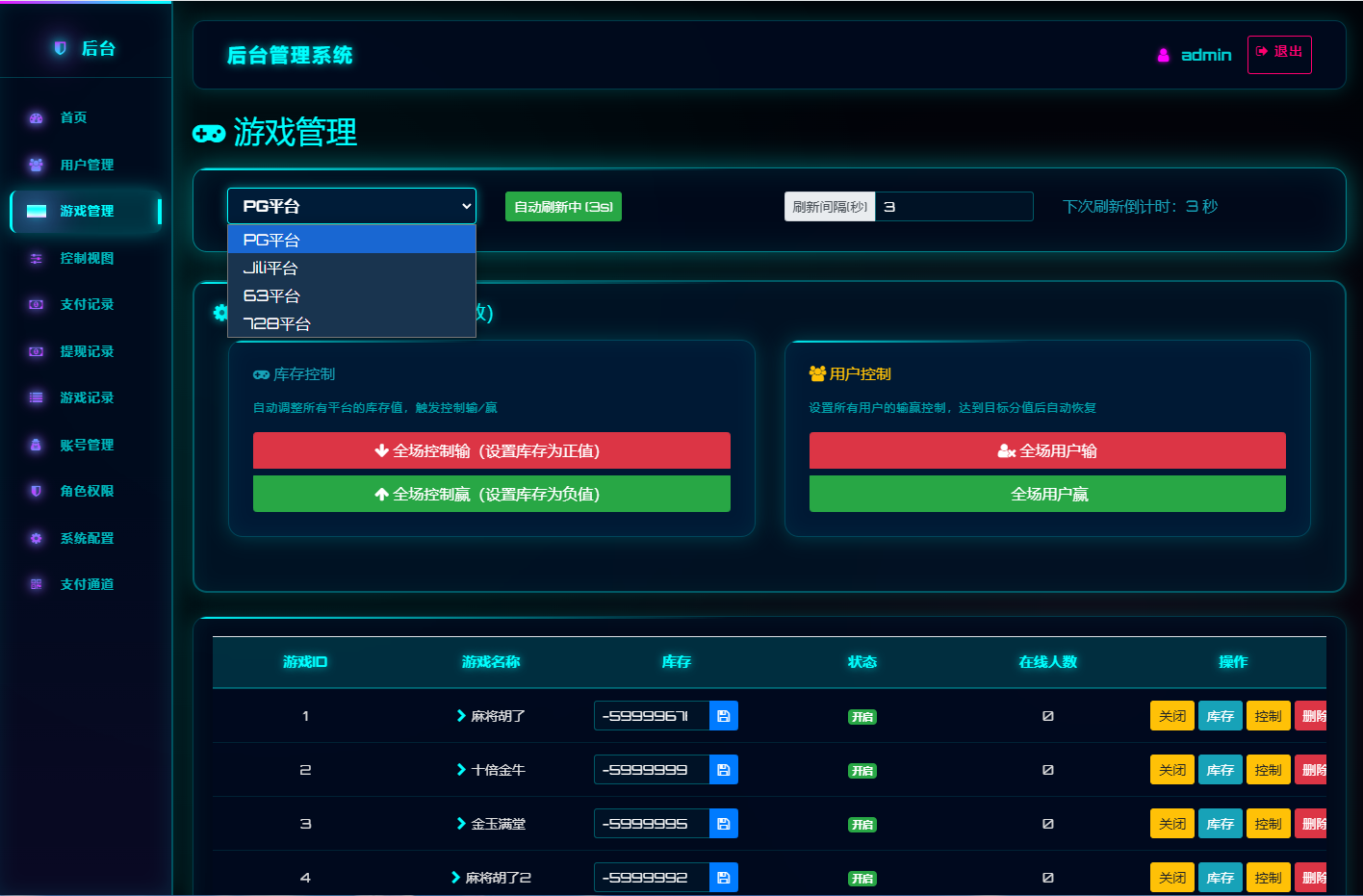Save inventory value for 十倍金牛 row
Viewport: 1363px width, 896px height.
(724, 770)
